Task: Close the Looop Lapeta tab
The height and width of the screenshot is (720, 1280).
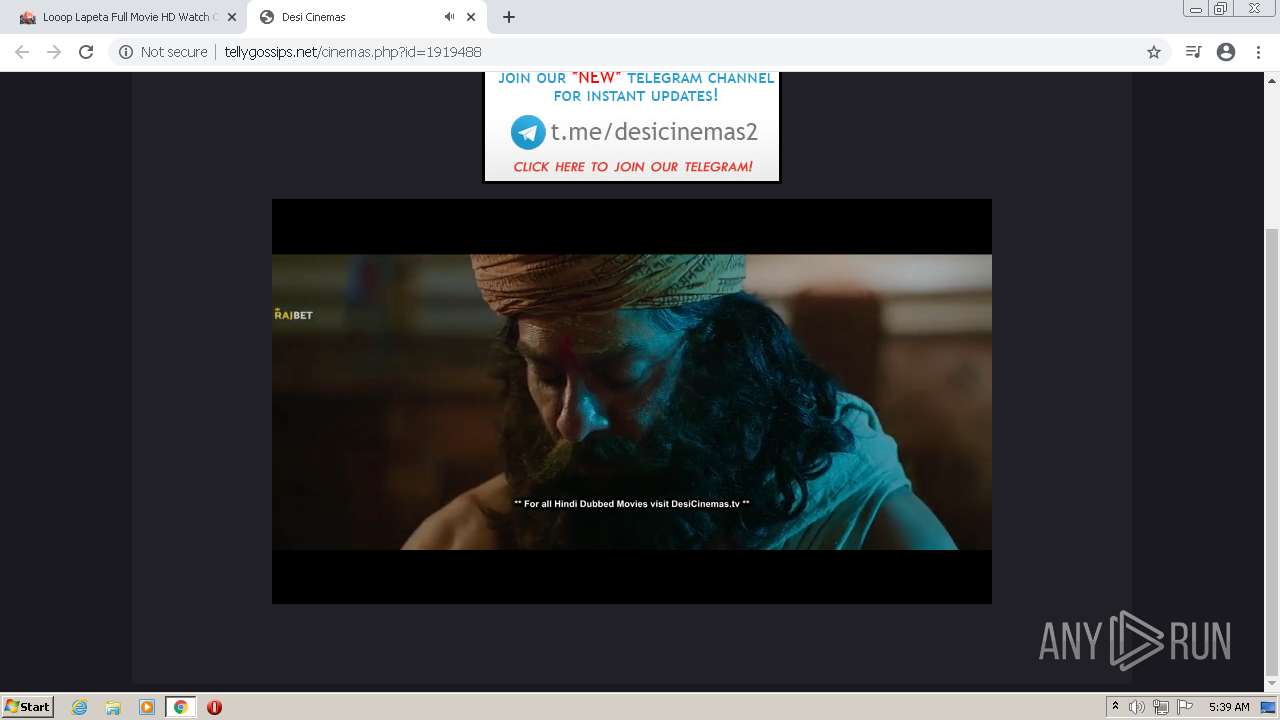Action: pyautogui.click(x=231, y=17)
